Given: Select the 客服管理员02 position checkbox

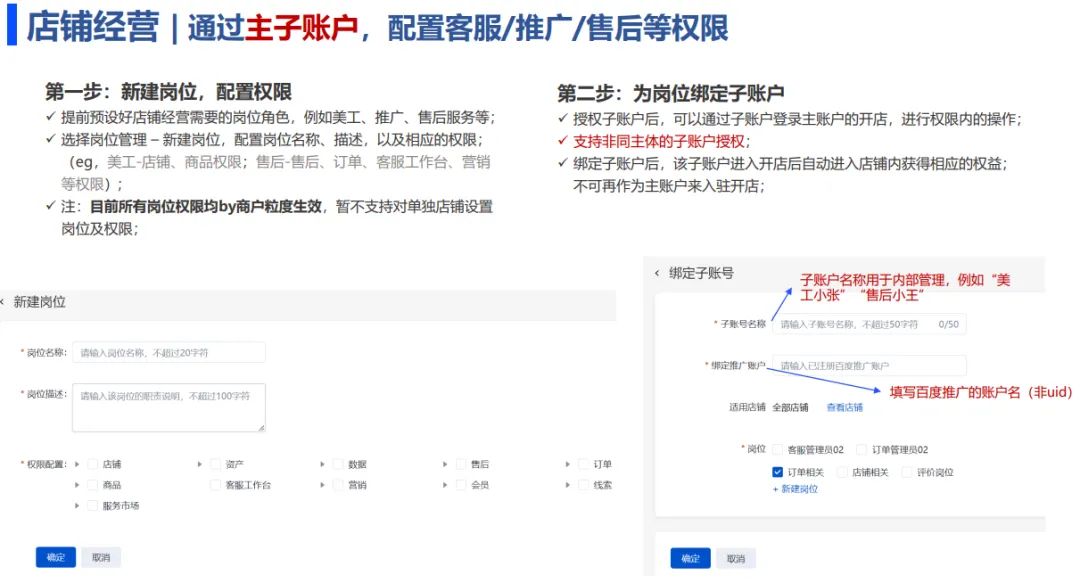Looking at the screenshot, I should point(777,450).
